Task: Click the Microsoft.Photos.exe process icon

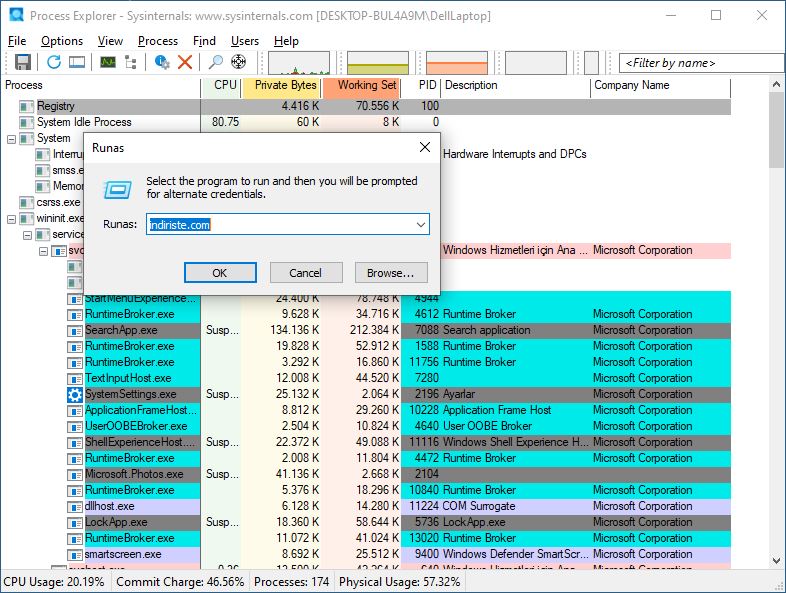Action: click(75, 475)
